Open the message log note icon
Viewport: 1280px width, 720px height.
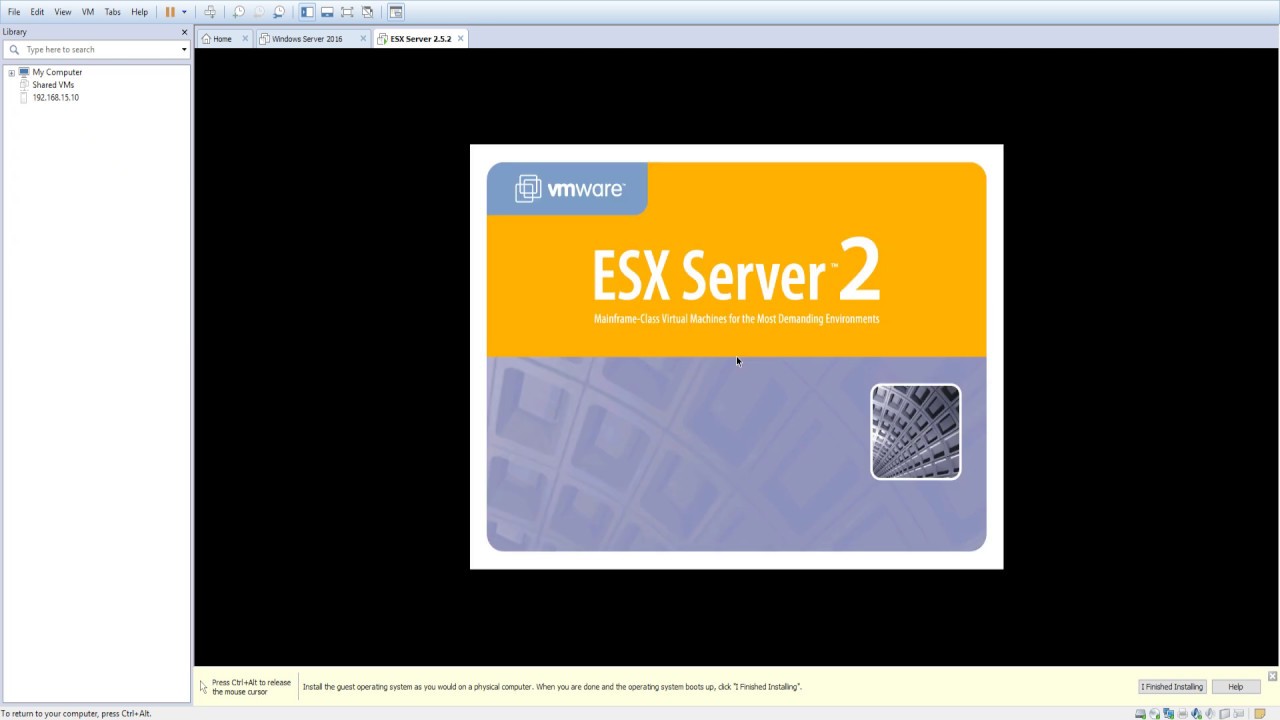pyautogui.click(x=1260, y=714)
